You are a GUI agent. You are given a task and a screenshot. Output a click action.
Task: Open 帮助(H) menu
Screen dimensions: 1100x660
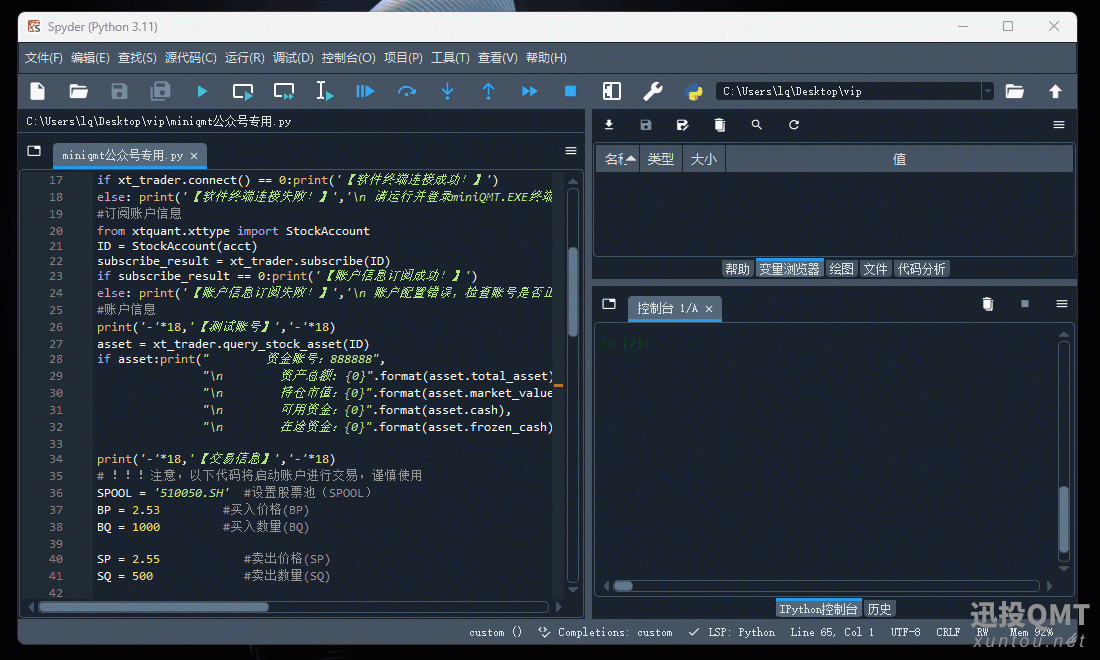click(546, 58)
